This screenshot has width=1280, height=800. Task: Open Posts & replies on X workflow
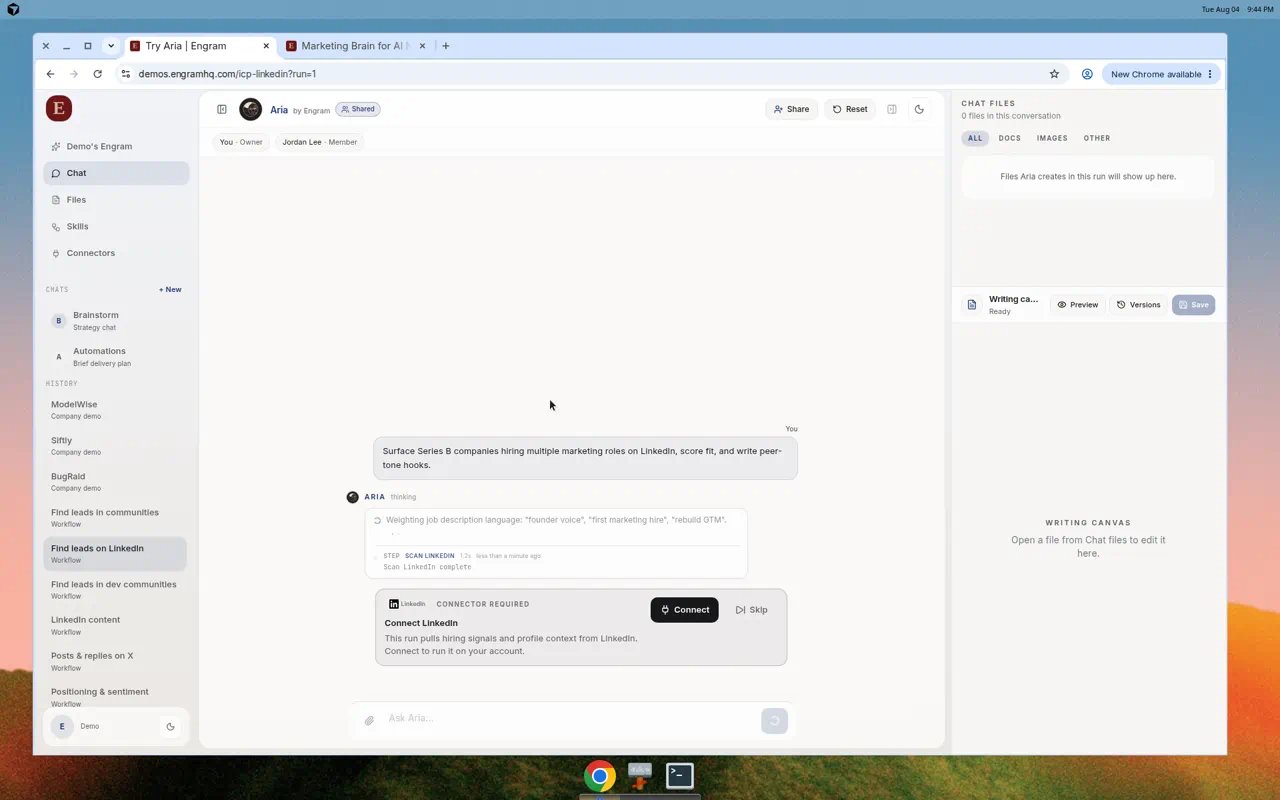[116, 661]
